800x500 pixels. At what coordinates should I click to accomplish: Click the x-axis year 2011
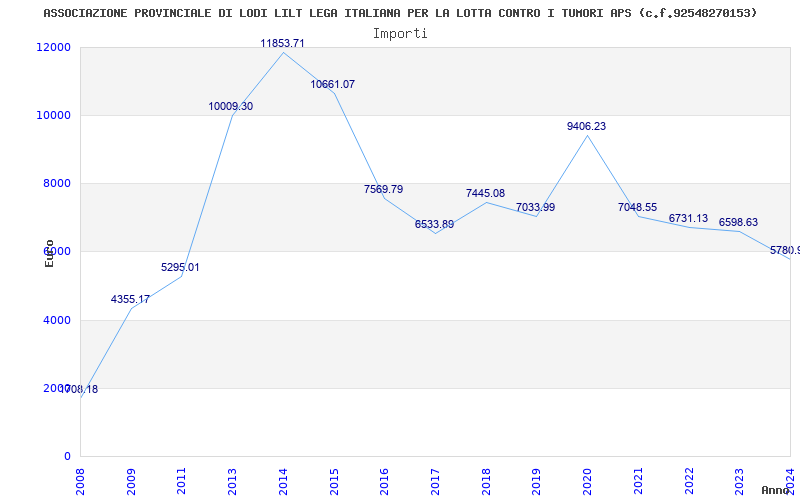pos(182,481)
